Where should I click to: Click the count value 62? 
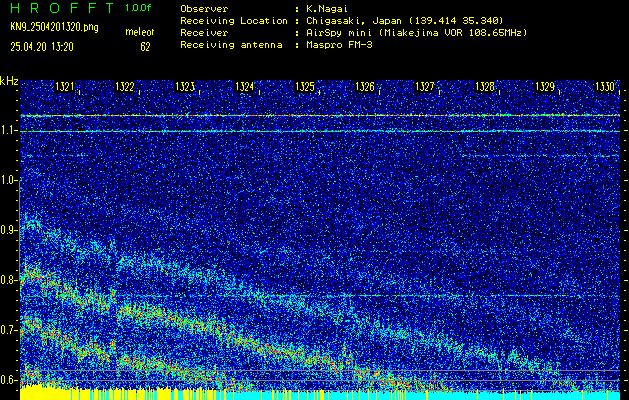(x=145, y=47)
